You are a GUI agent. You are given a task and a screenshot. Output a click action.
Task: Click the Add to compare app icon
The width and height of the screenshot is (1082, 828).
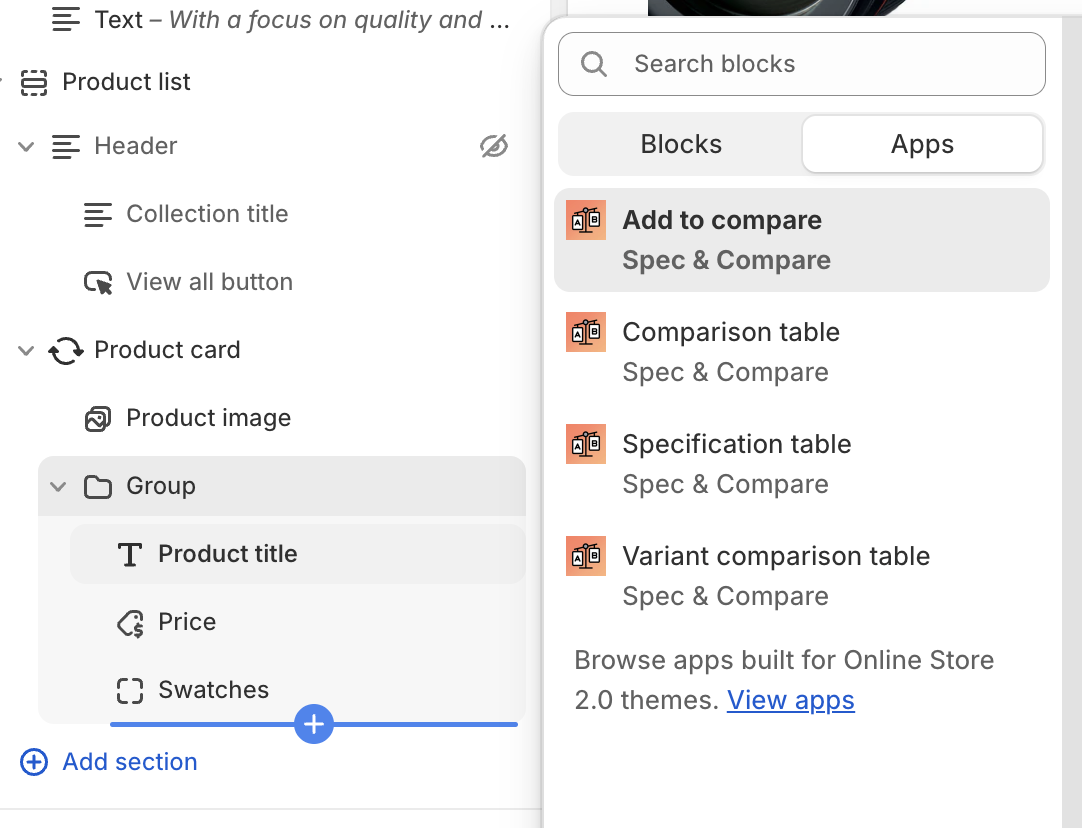click(586, 220)
